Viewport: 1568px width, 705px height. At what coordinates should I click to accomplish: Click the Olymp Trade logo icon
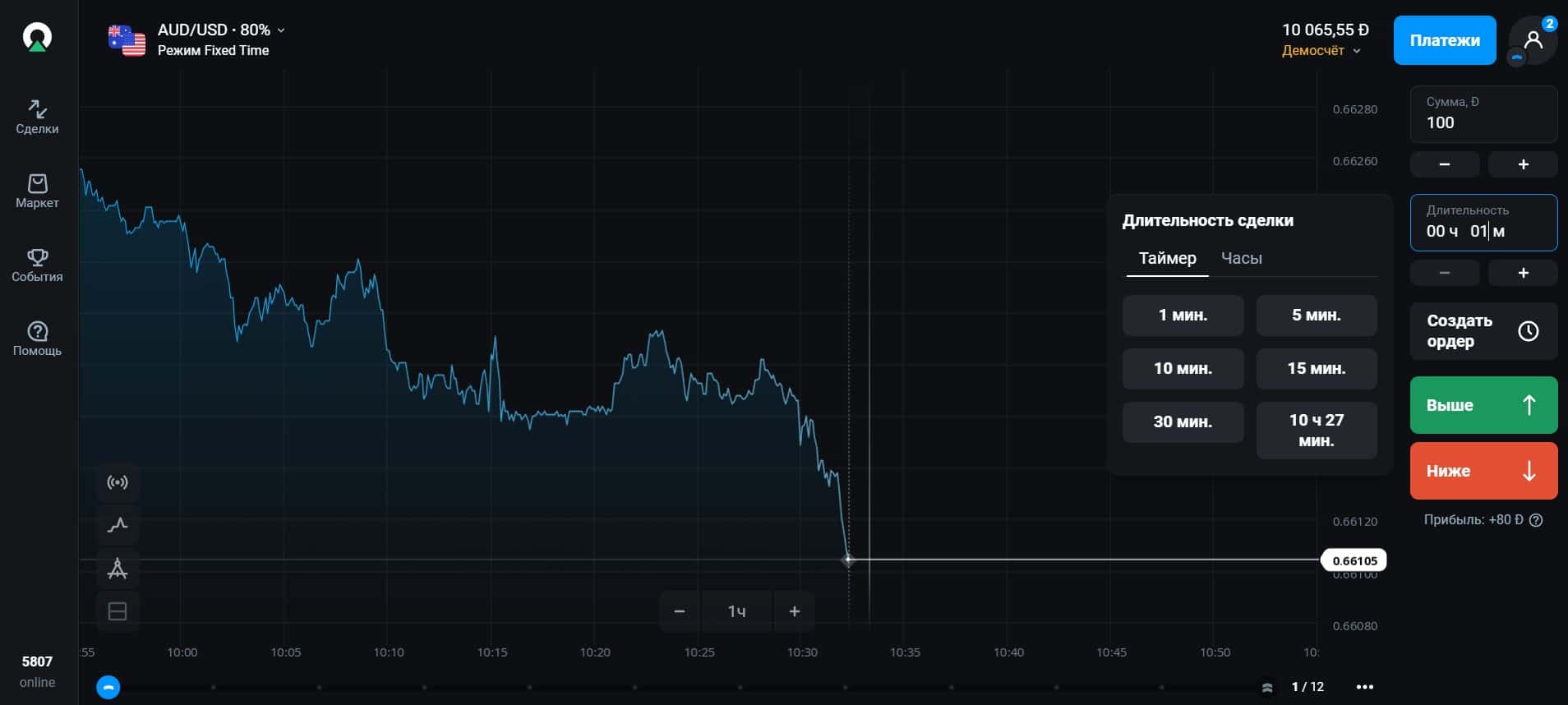click(x=37, y=37)
